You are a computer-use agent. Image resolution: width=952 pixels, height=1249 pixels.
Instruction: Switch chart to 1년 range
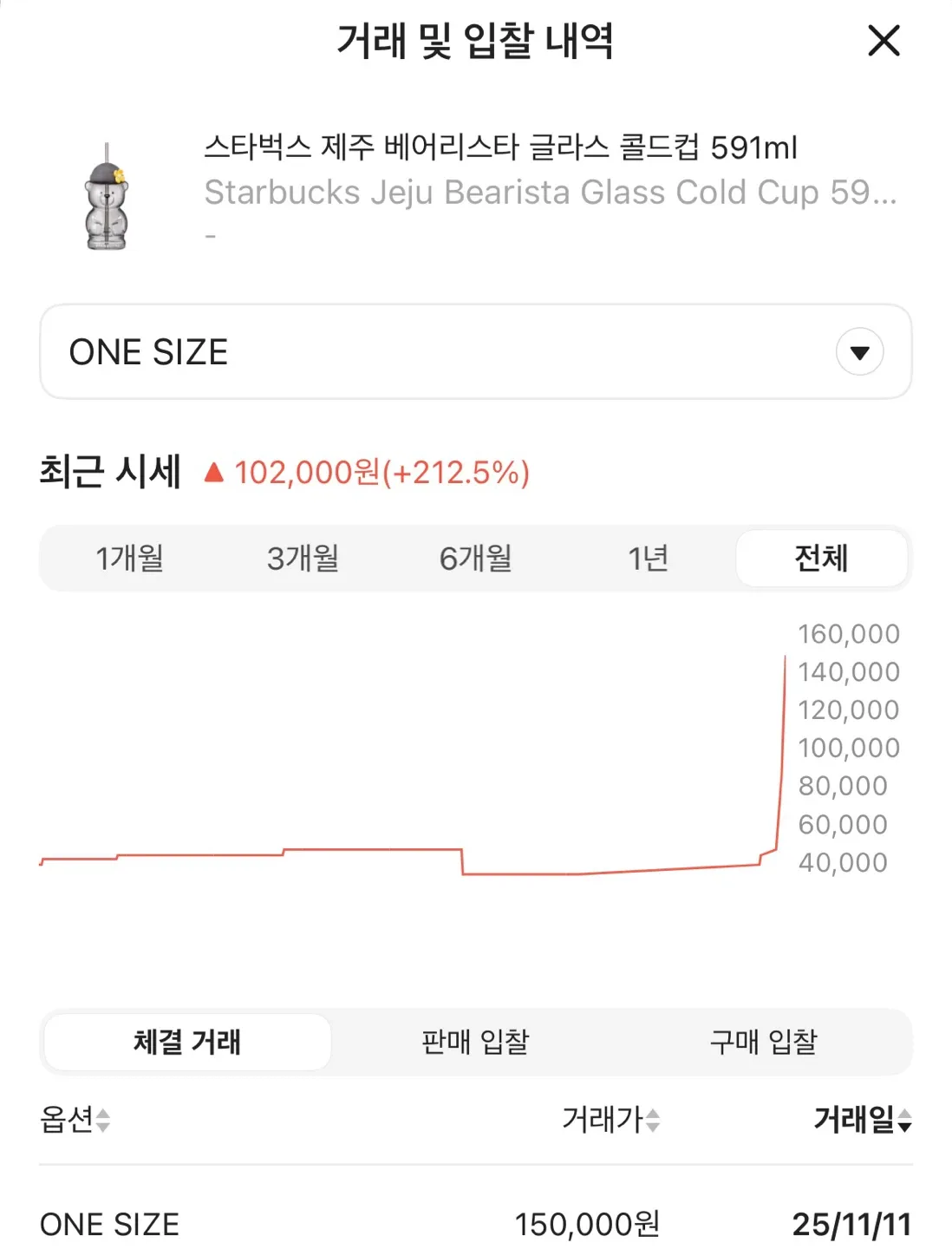[x=648, y=559]
